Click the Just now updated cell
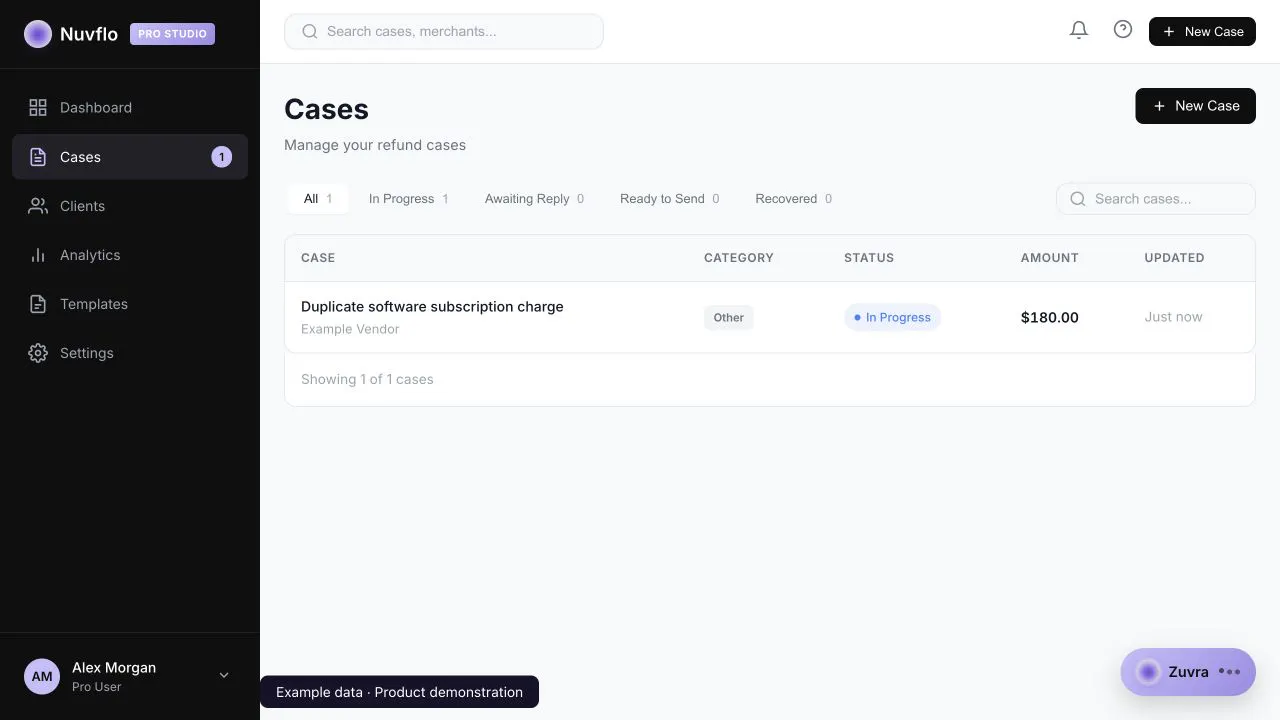Screen dimensions: 1280x720 tap(1174, 317)
